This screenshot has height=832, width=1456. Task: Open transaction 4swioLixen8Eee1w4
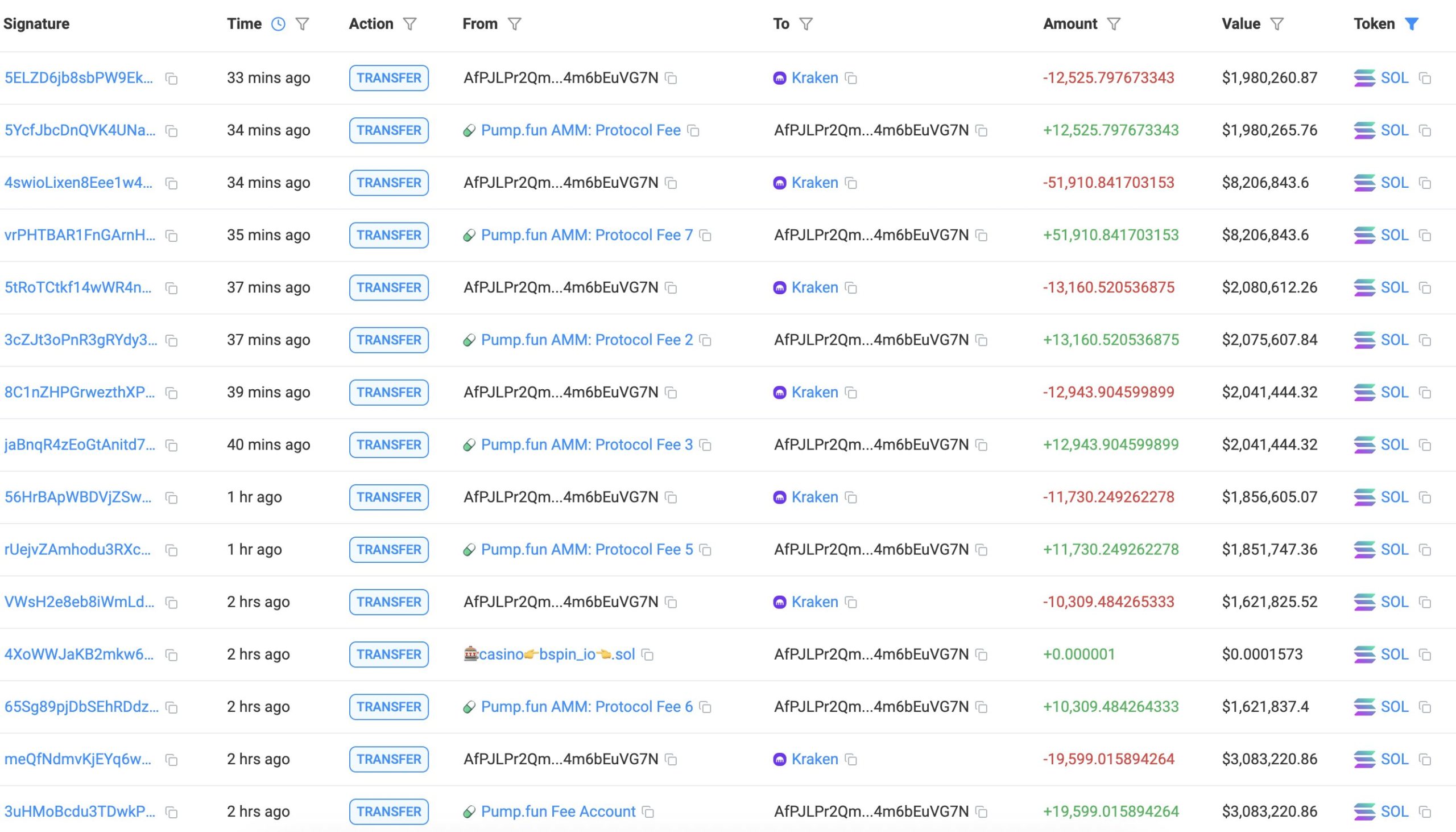click(79, 183)
